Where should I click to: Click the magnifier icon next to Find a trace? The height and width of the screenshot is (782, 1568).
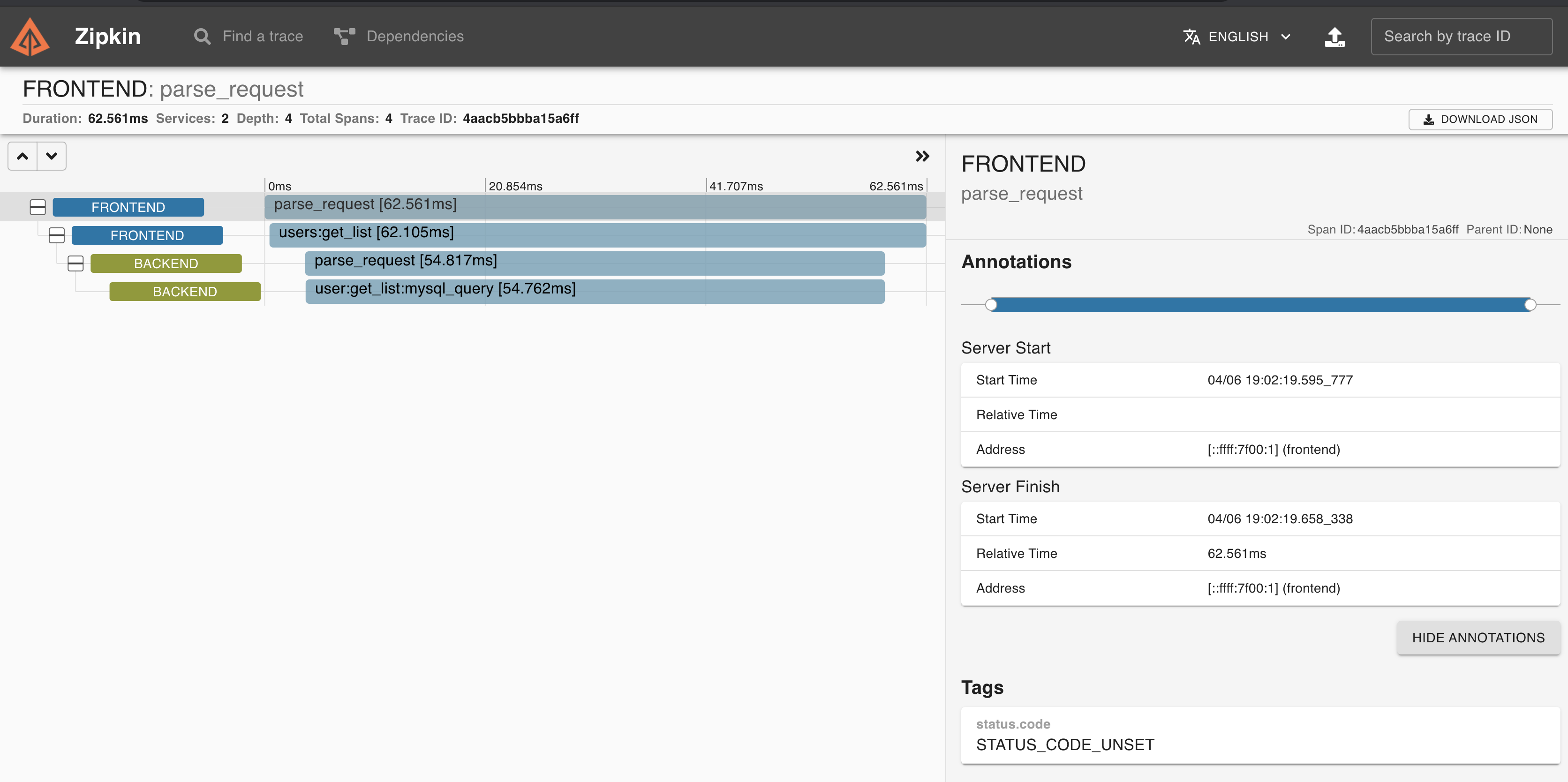click(x=202, y=37)
